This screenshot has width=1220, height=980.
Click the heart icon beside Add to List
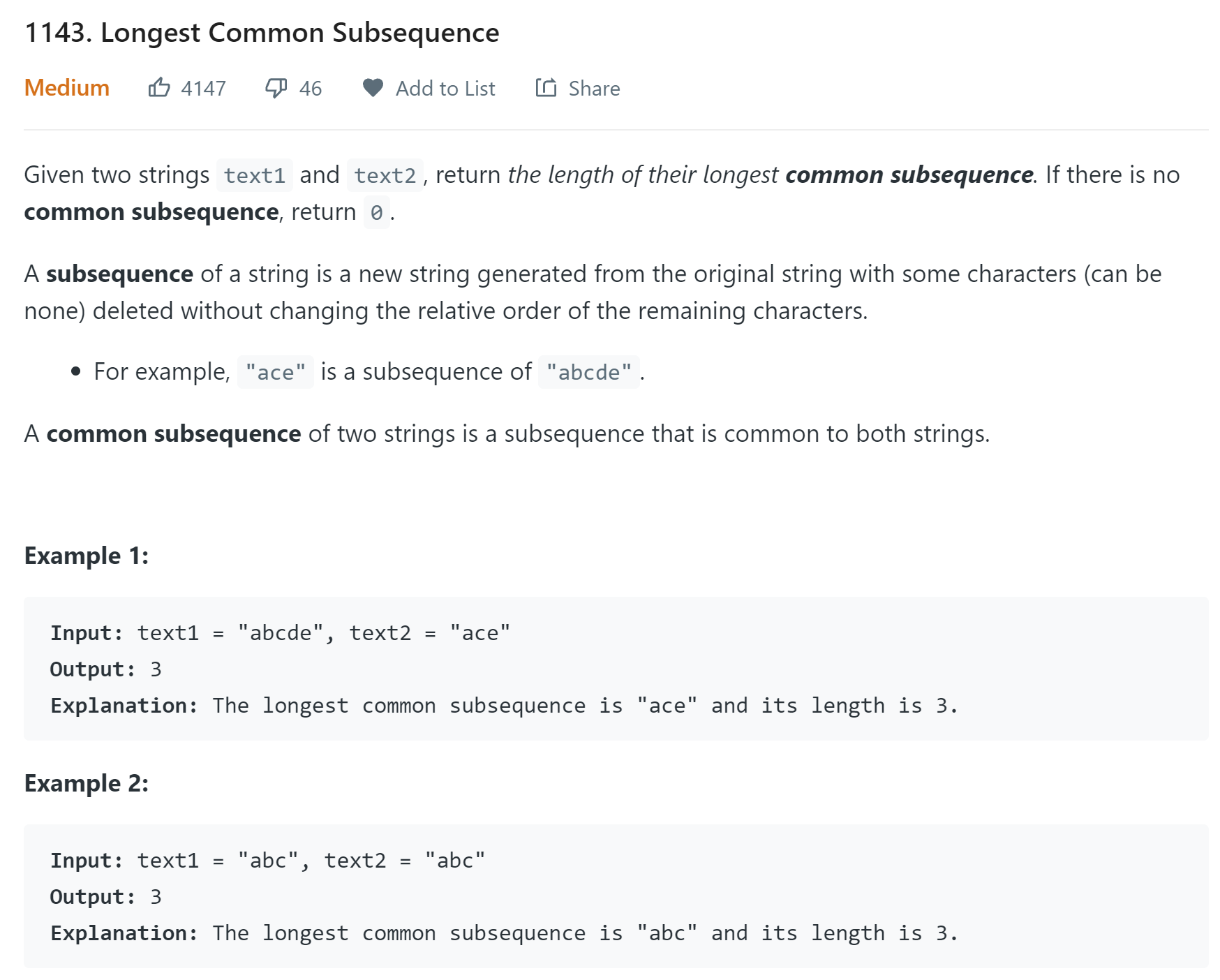373,88
